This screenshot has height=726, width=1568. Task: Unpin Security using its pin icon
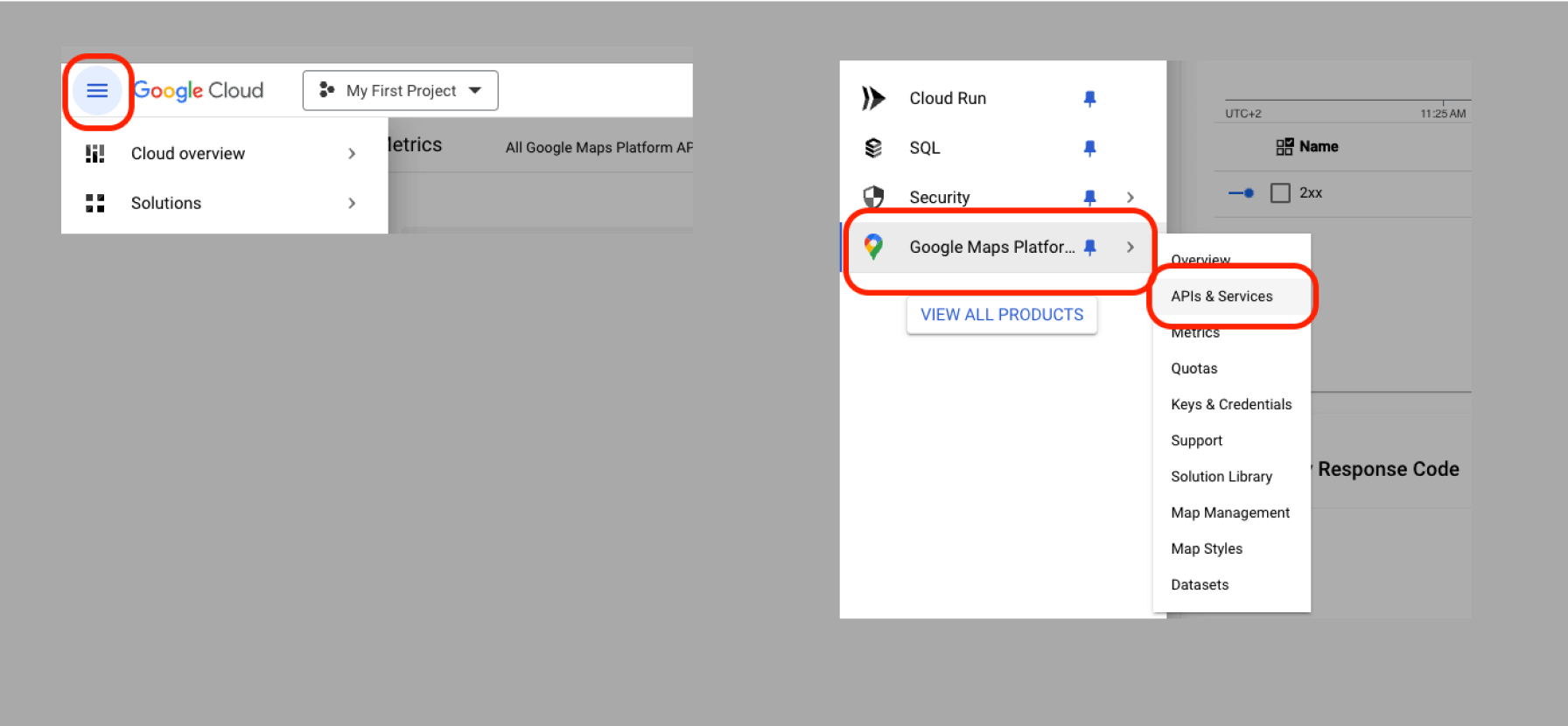[x=1090, y=198]
